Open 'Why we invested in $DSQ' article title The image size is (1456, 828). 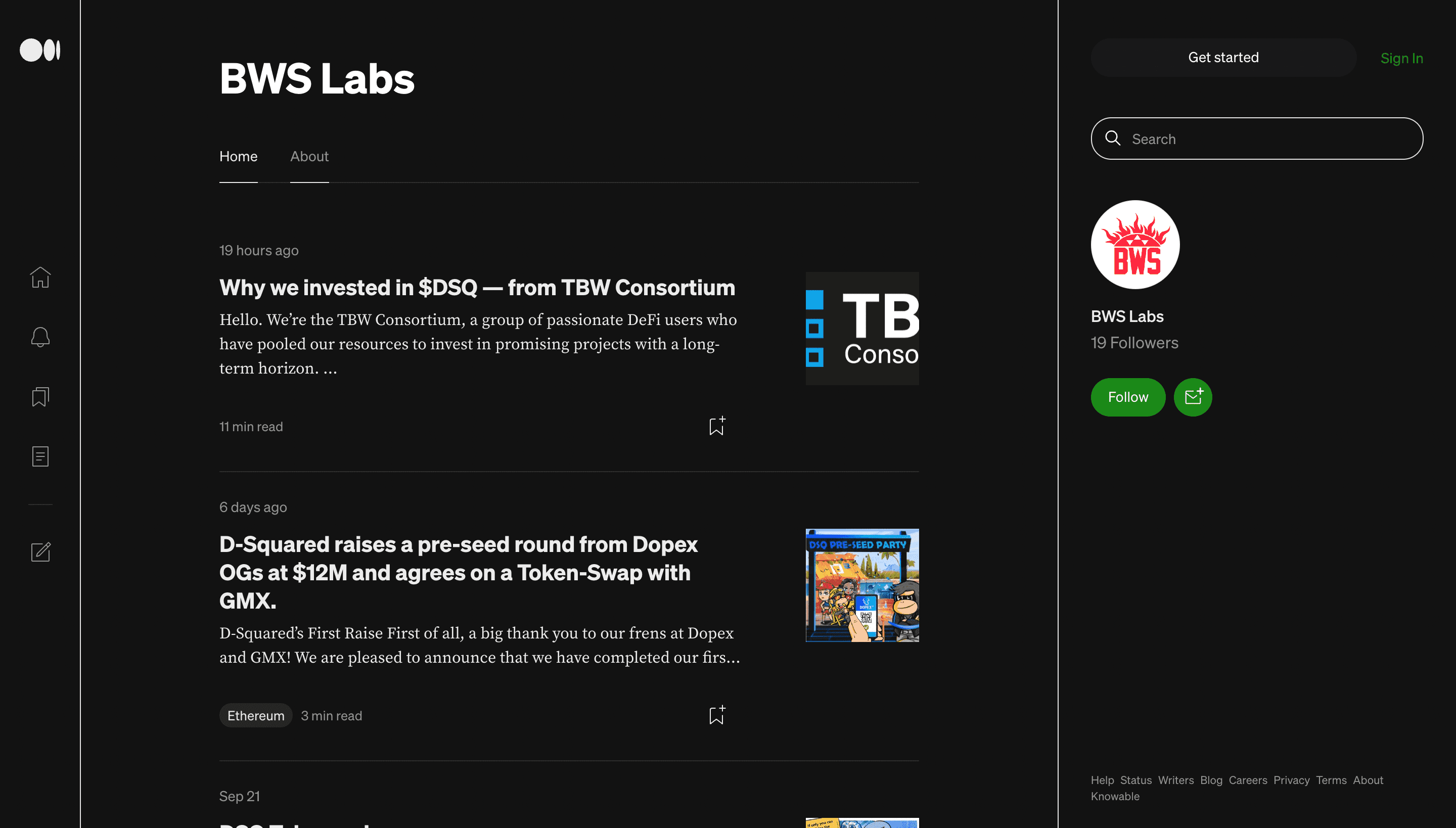tap(477, 288)
